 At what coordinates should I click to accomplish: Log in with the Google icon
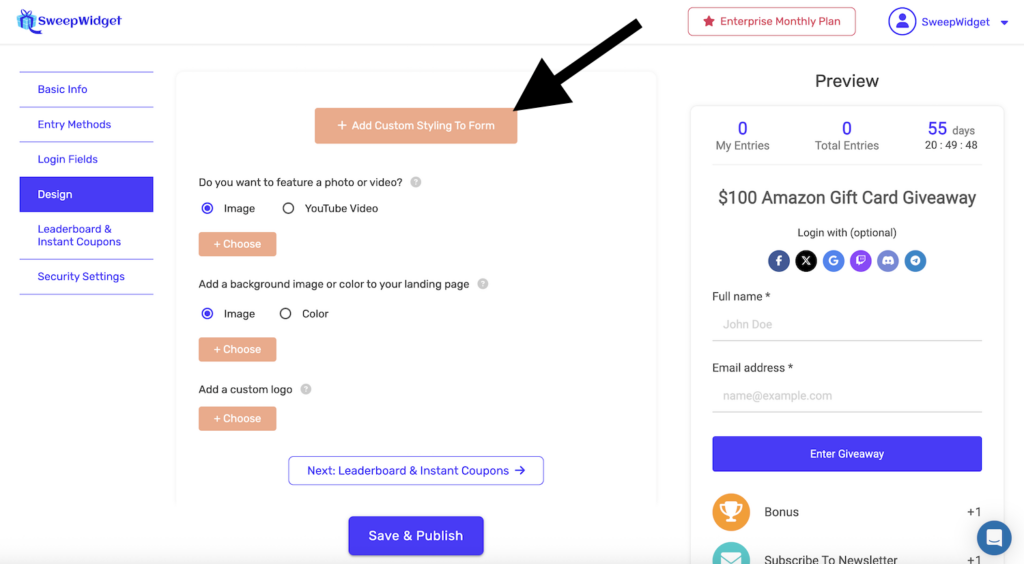click(833, 262)
